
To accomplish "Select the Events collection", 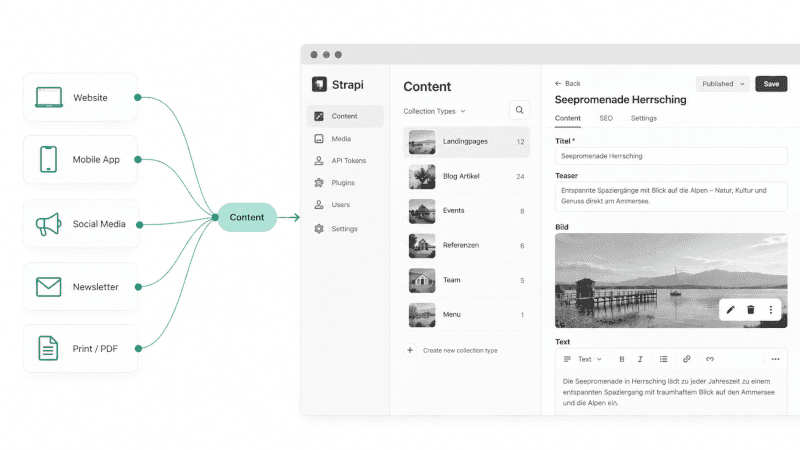I will point(466,211).
